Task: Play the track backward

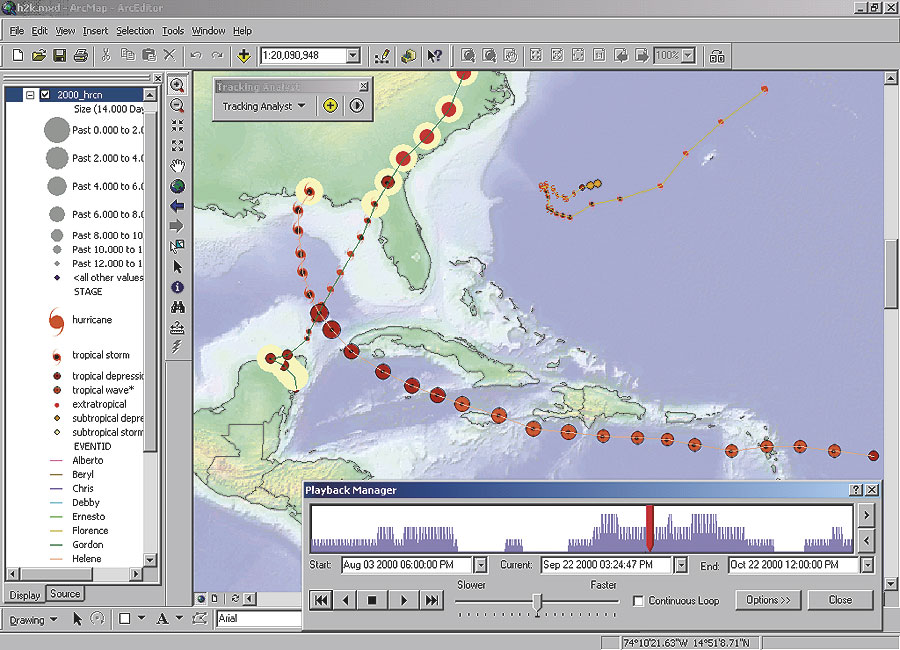Action: click(346, 601)
